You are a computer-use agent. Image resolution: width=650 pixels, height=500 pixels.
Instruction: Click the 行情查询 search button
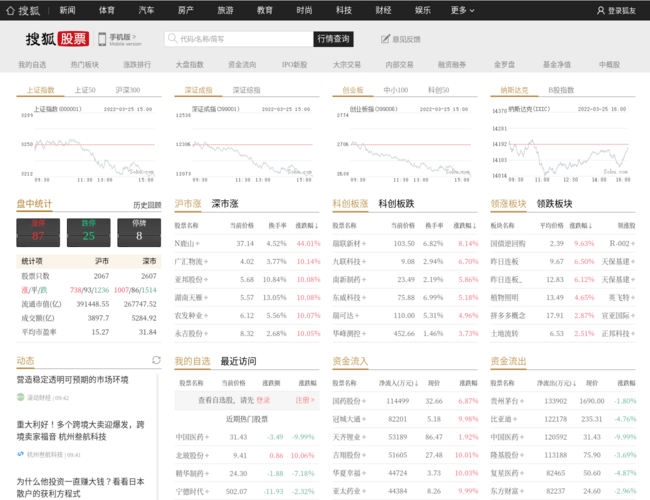(x=334, y=39)
